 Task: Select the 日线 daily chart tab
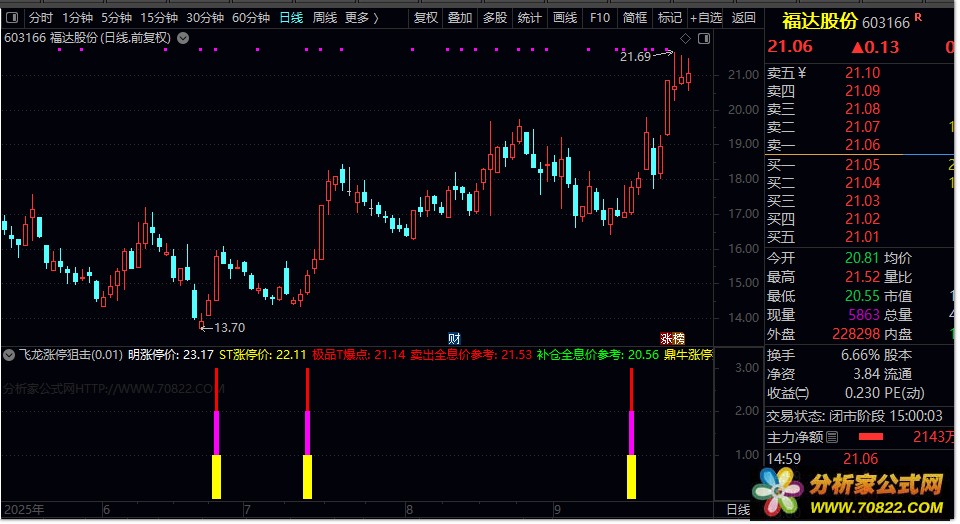coord(291,18)
